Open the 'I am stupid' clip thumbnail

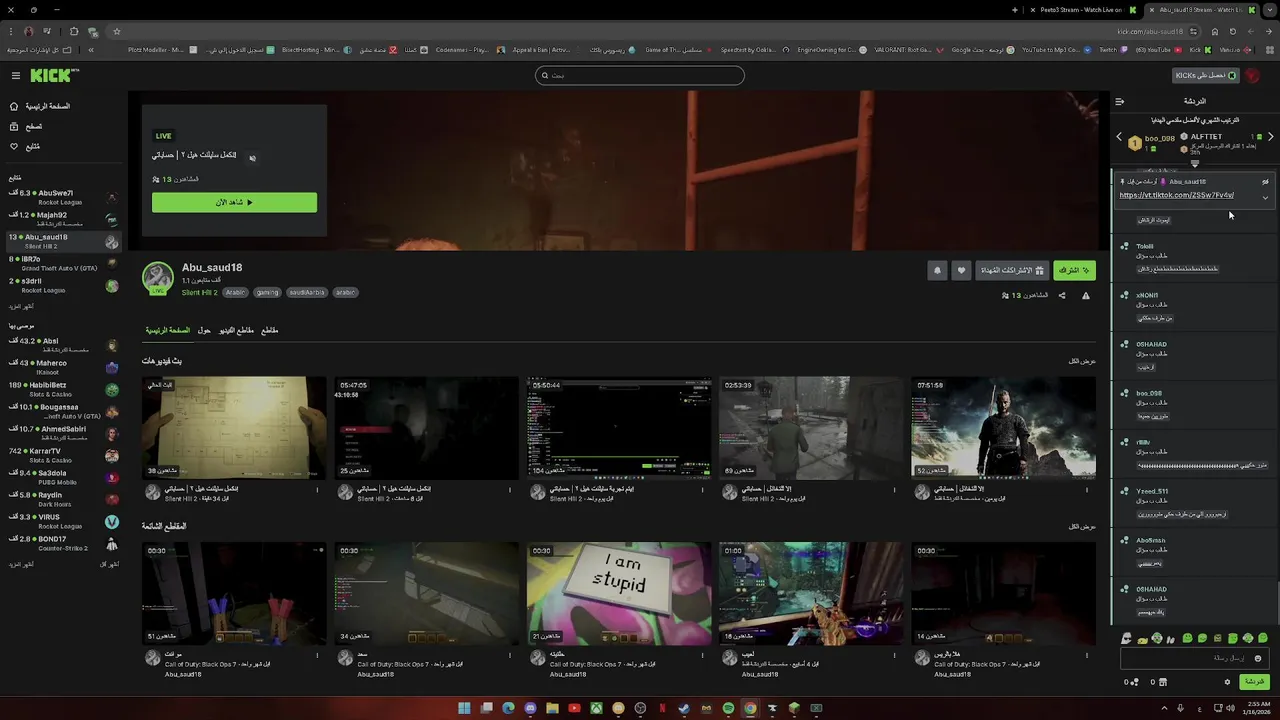tap(619, 593)
